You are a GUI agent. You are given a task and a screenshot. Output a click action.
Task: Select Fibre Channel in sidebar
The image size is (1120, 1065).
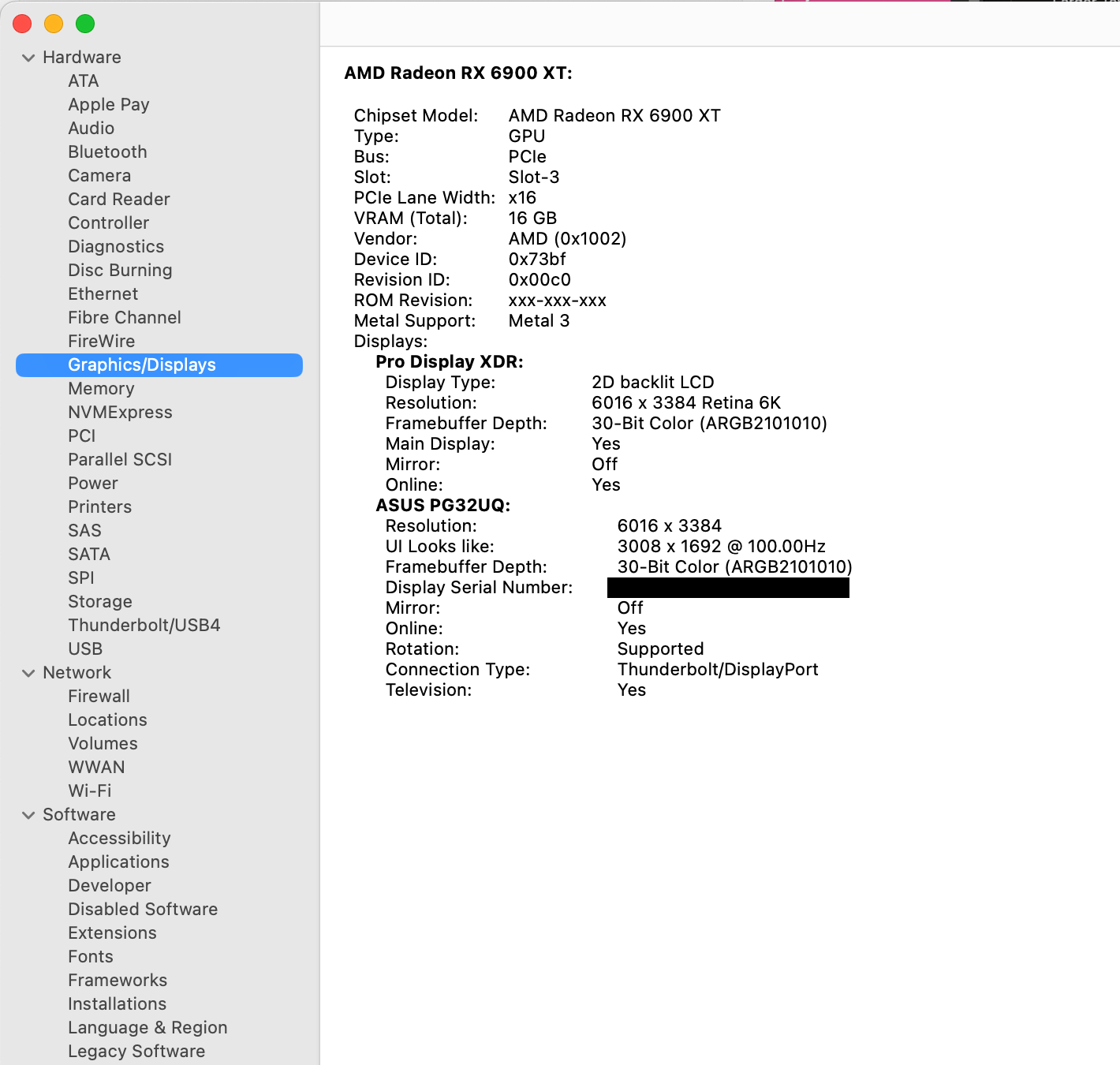pyautogui.click(x=125, y=318)
